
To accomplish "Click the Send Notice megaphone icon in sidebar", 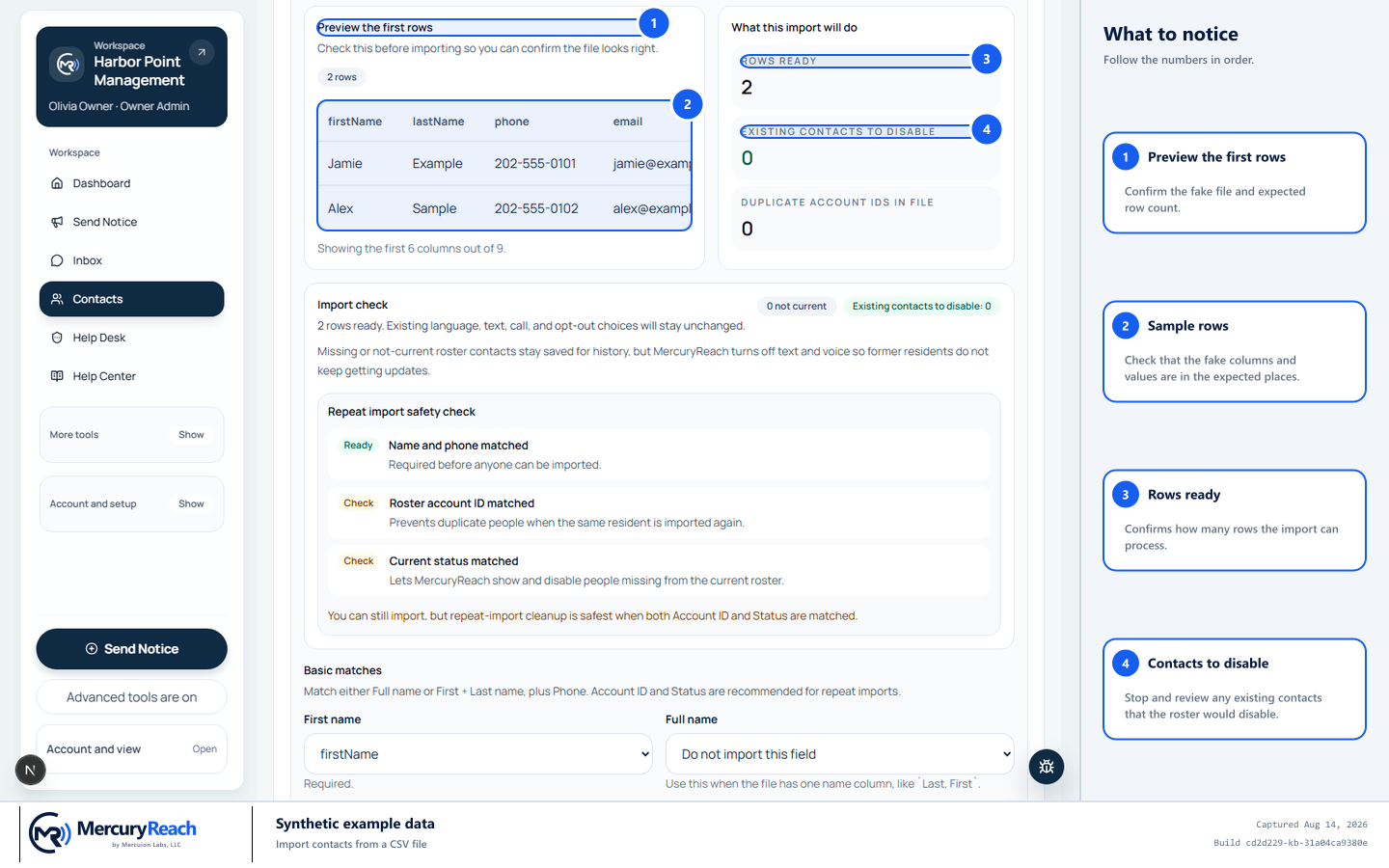I will (x=57, y=222).
